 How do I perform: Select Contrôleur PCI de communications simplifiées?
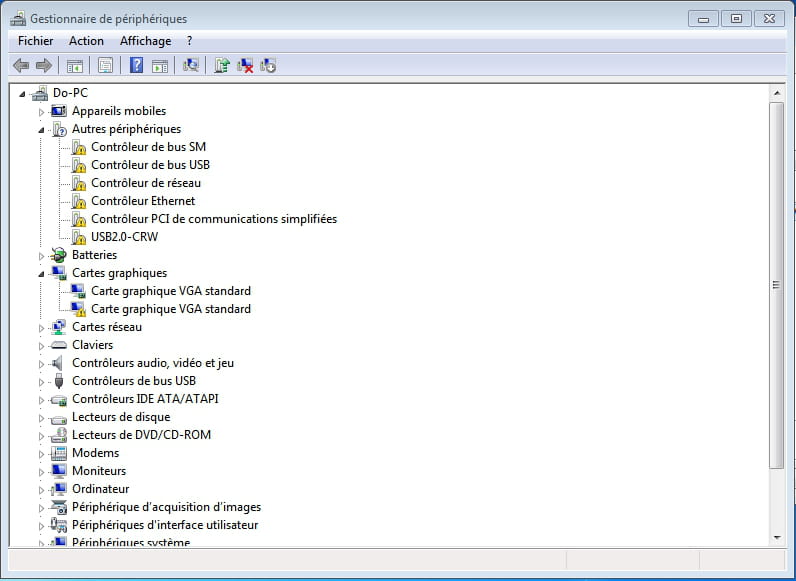213,219
